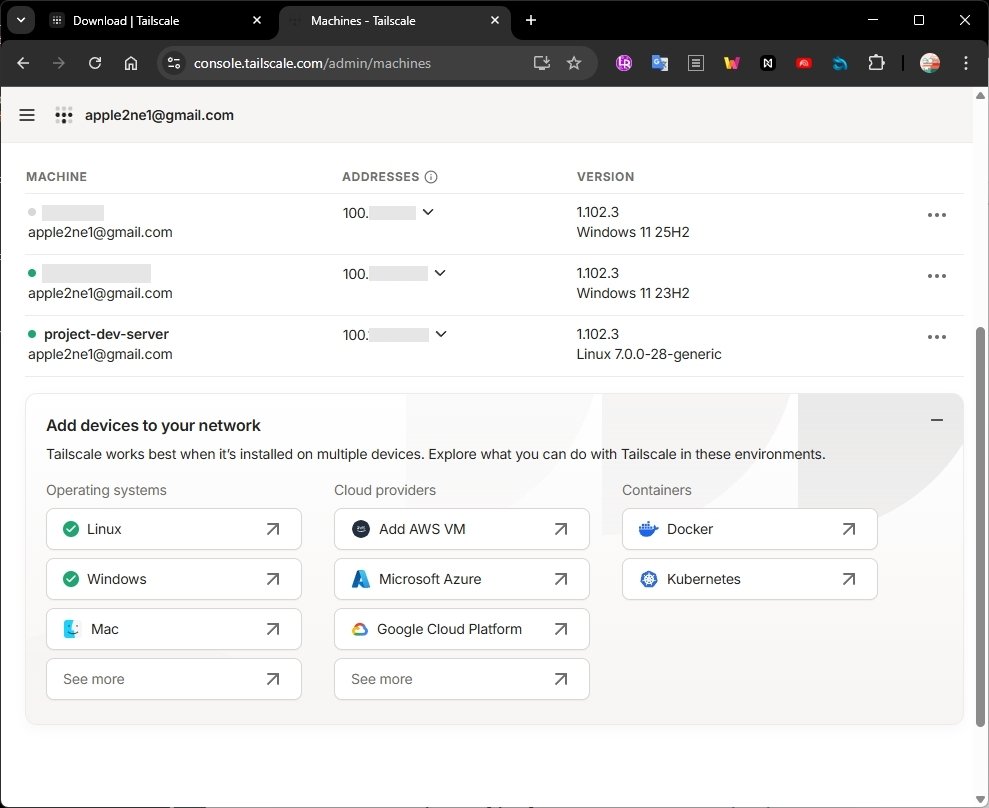This screenshot has width=989, height=808.
Task: Click the Windows 11 25H2 text
Action: (x=633, y=232)
